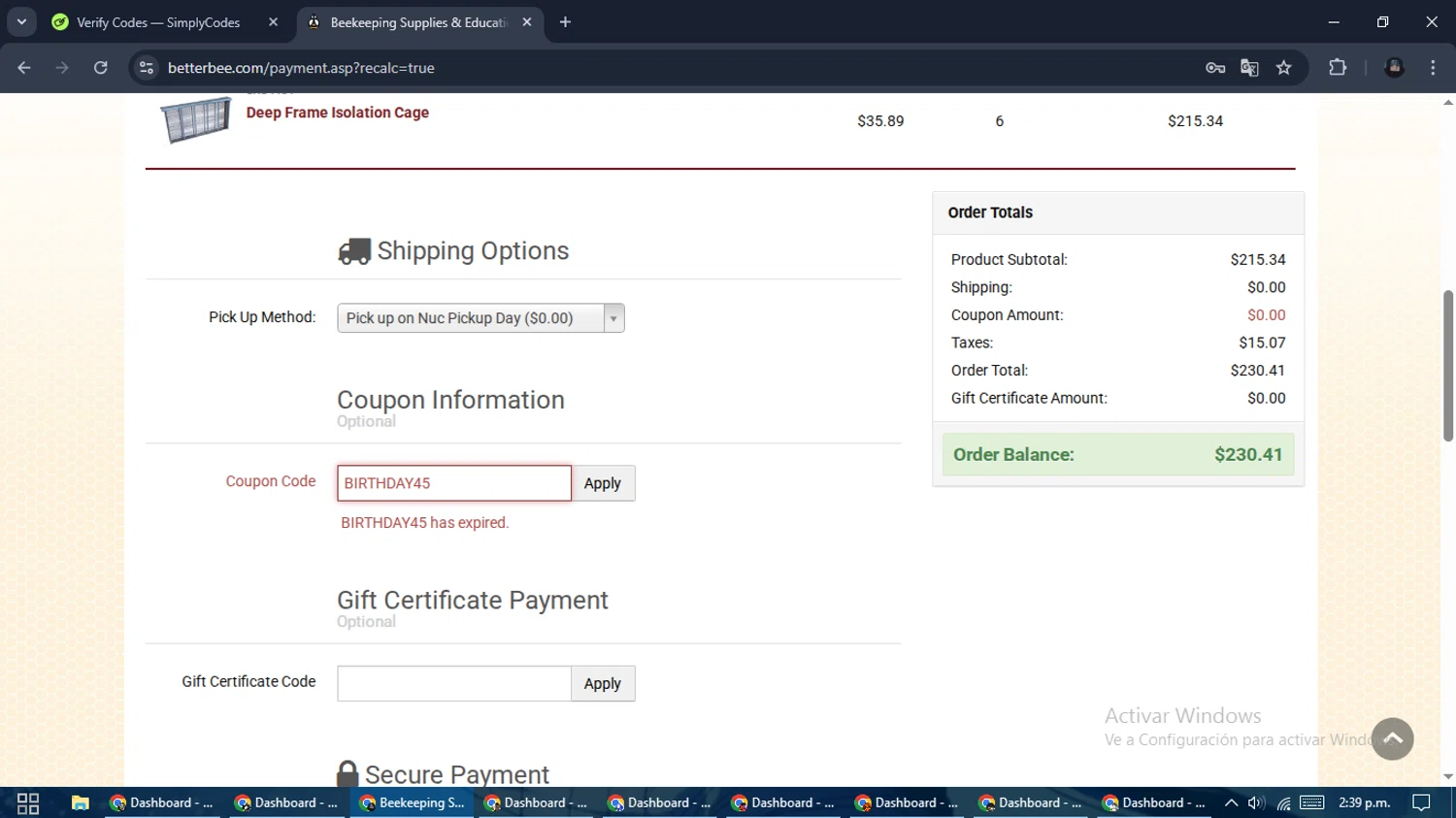Click the item unit price $35.89
This screenshot has width=1456, height=818.
point(880,121)
